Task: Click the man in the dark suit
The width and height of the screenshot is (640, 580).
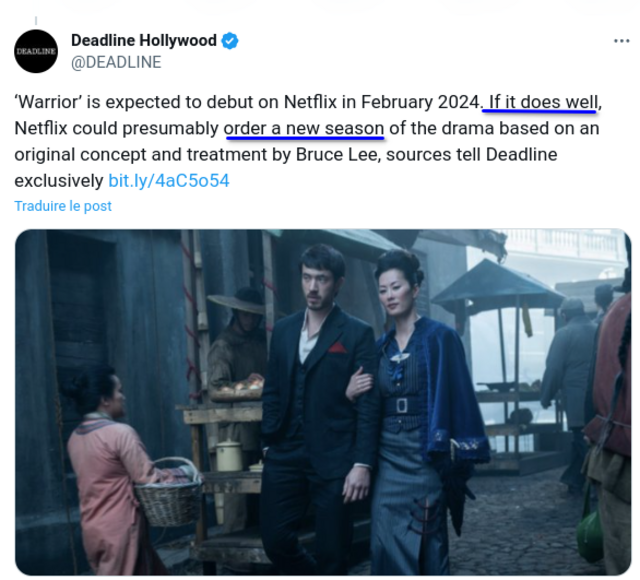Action: (319, 400)
